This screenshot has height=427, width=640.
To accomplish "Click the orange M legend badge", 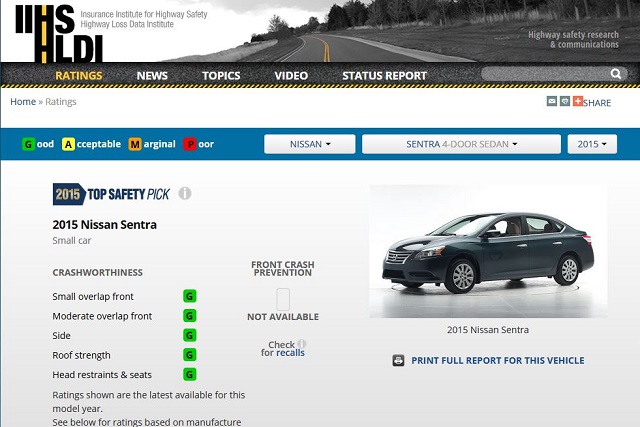I will [135, 144].
